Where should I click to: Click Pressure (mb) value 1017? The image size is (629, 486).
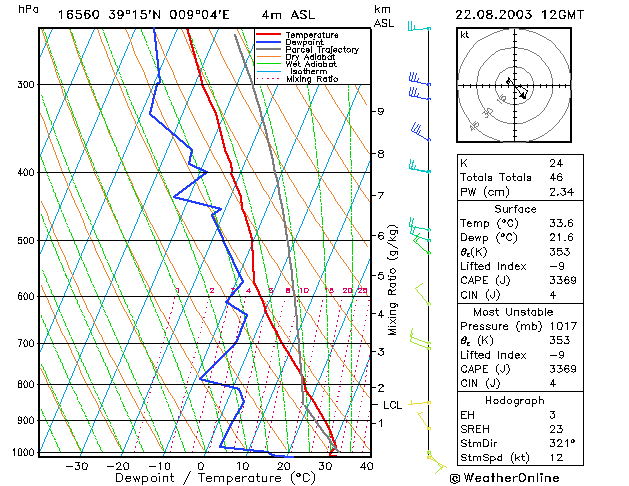click(563, 326)
